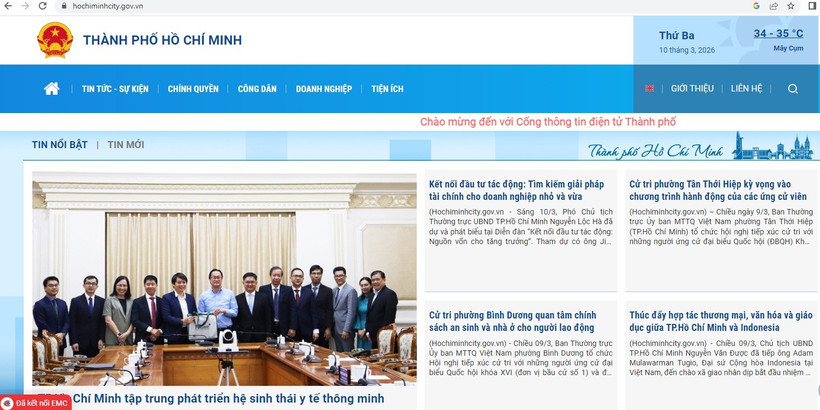Click the Vietnam national emblem logo

[x=55, y=40]
